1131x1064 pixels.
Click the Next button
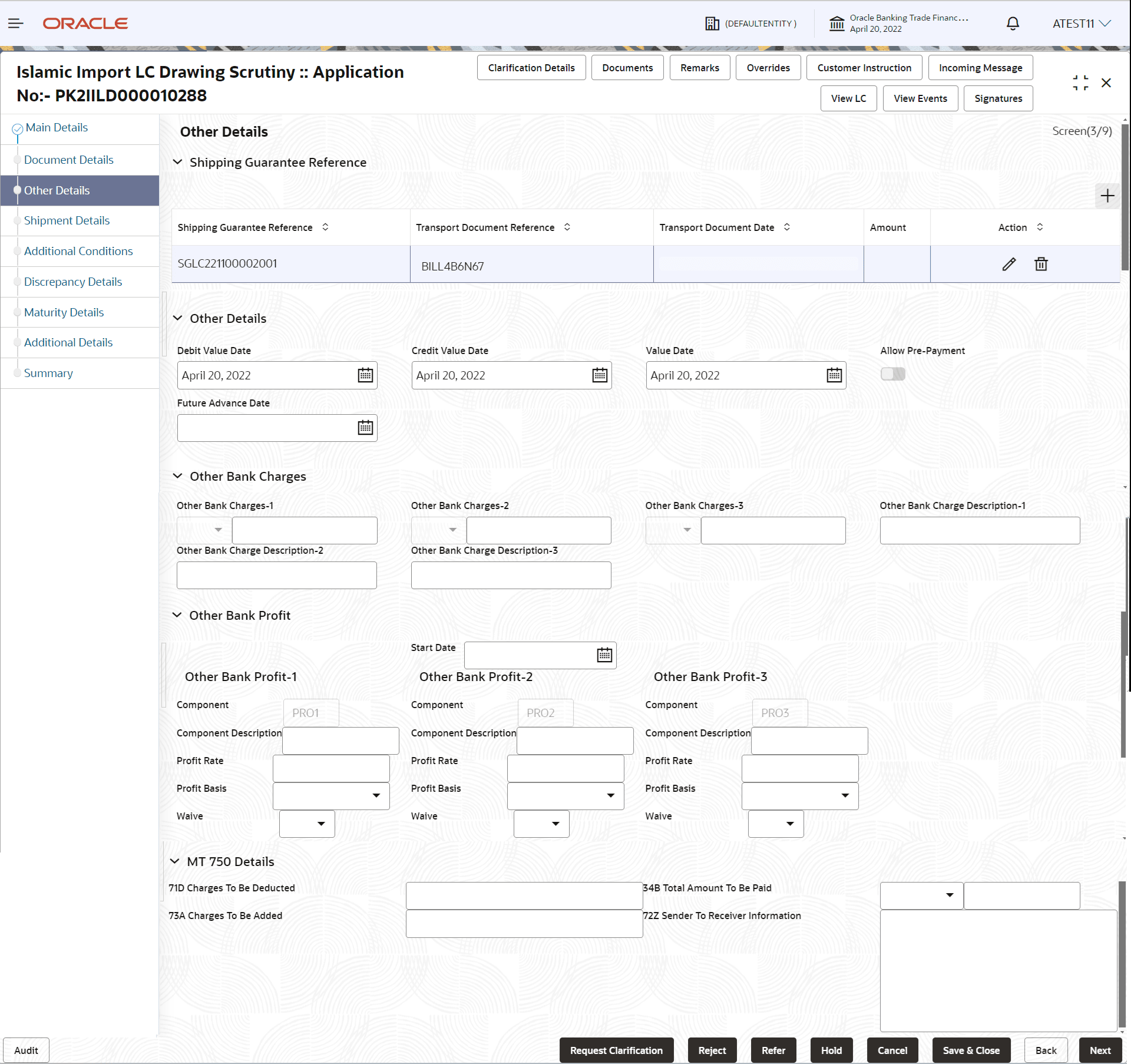tap(1100, 1050)
